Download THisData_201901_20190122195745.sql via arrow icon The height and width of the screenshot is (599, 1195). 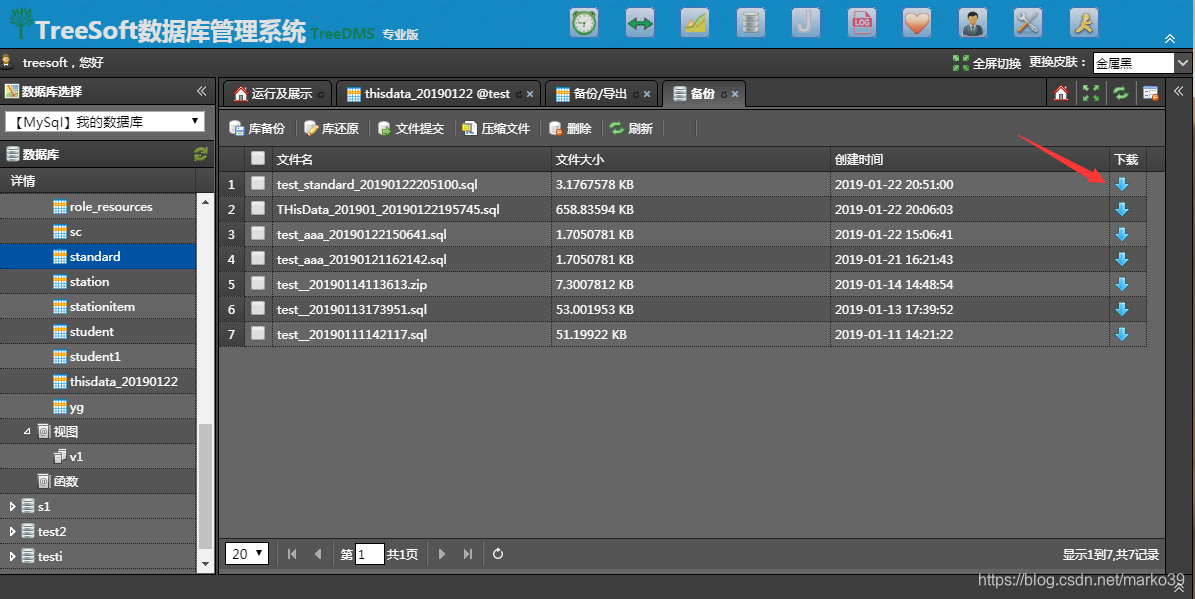[1122, 209]
